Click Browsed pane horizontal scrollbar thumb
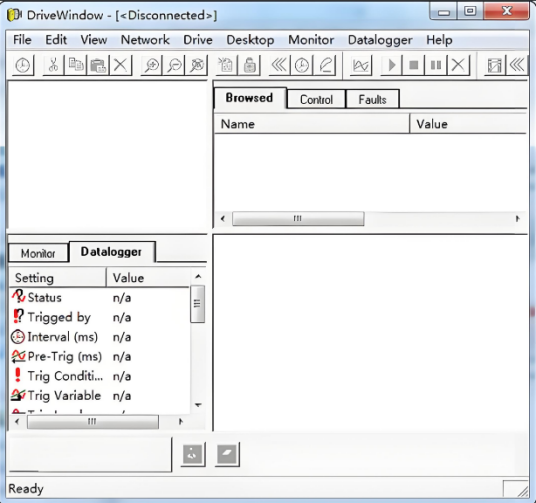 coord(298,219)
